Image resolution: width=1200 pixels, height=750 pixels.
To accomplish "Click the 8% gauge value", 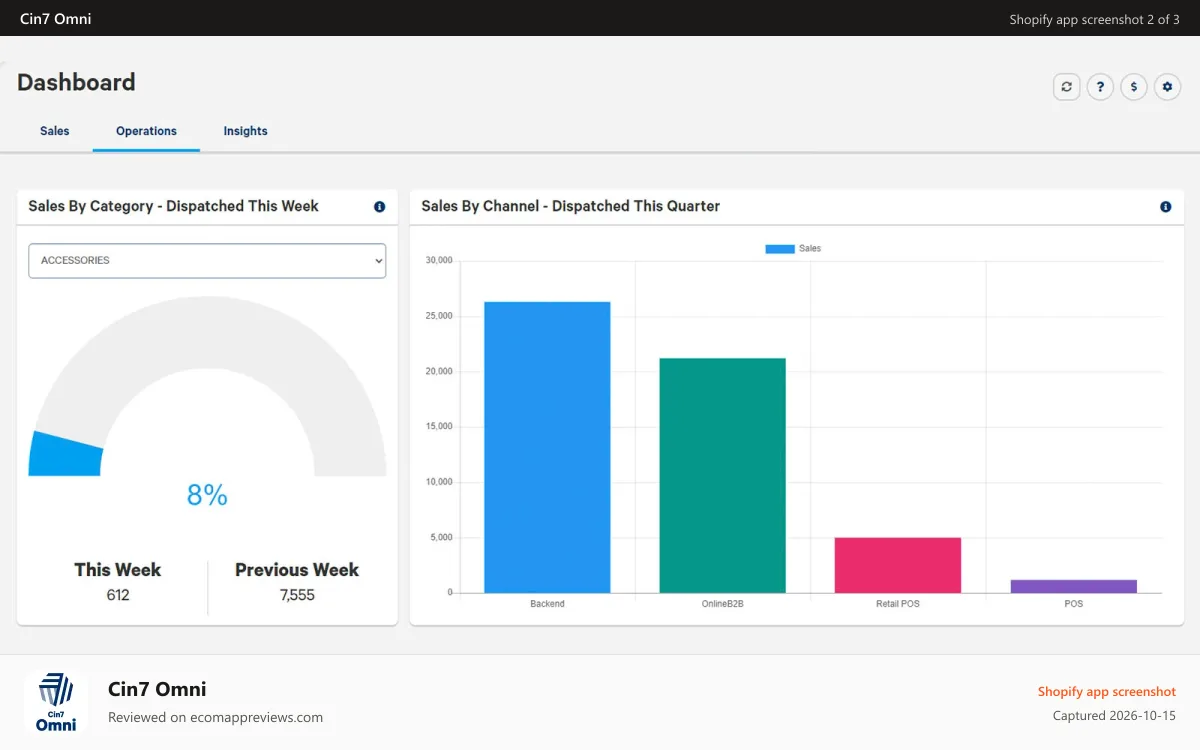I will pyautogui.click(x=207, y=494).
